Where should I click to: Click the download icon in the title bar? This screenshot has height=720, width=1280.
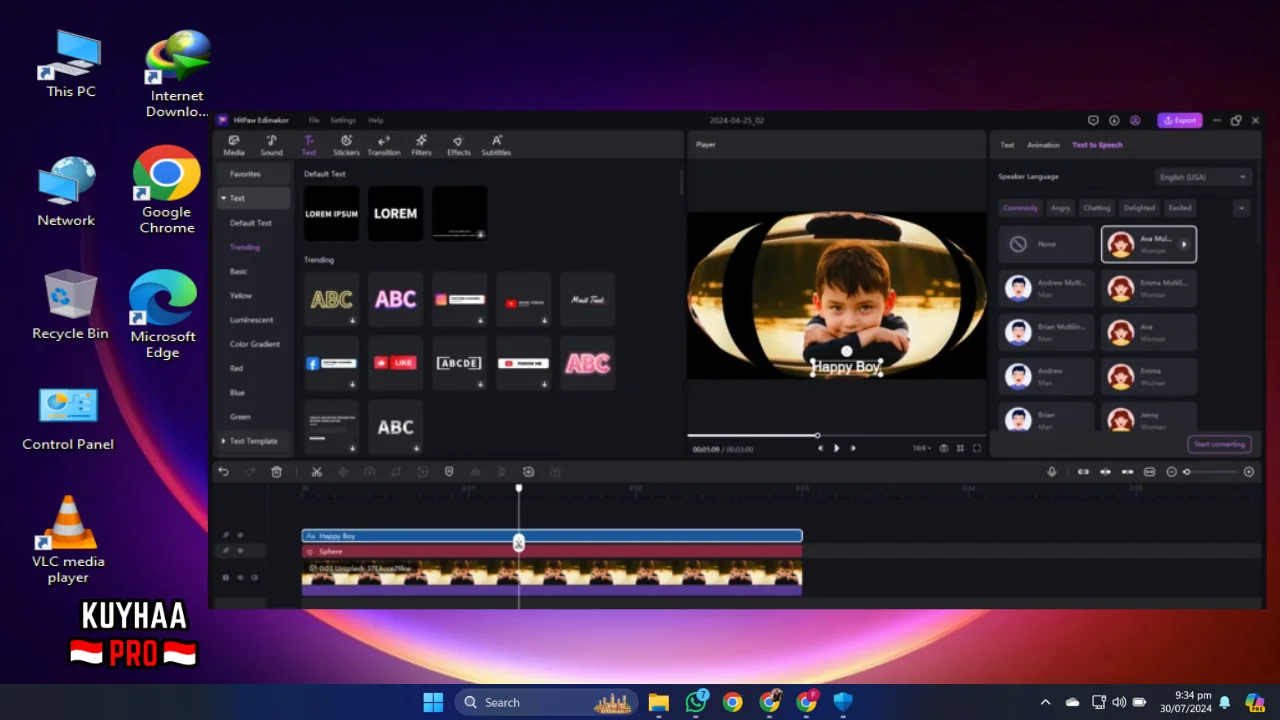pos(1114,120)
